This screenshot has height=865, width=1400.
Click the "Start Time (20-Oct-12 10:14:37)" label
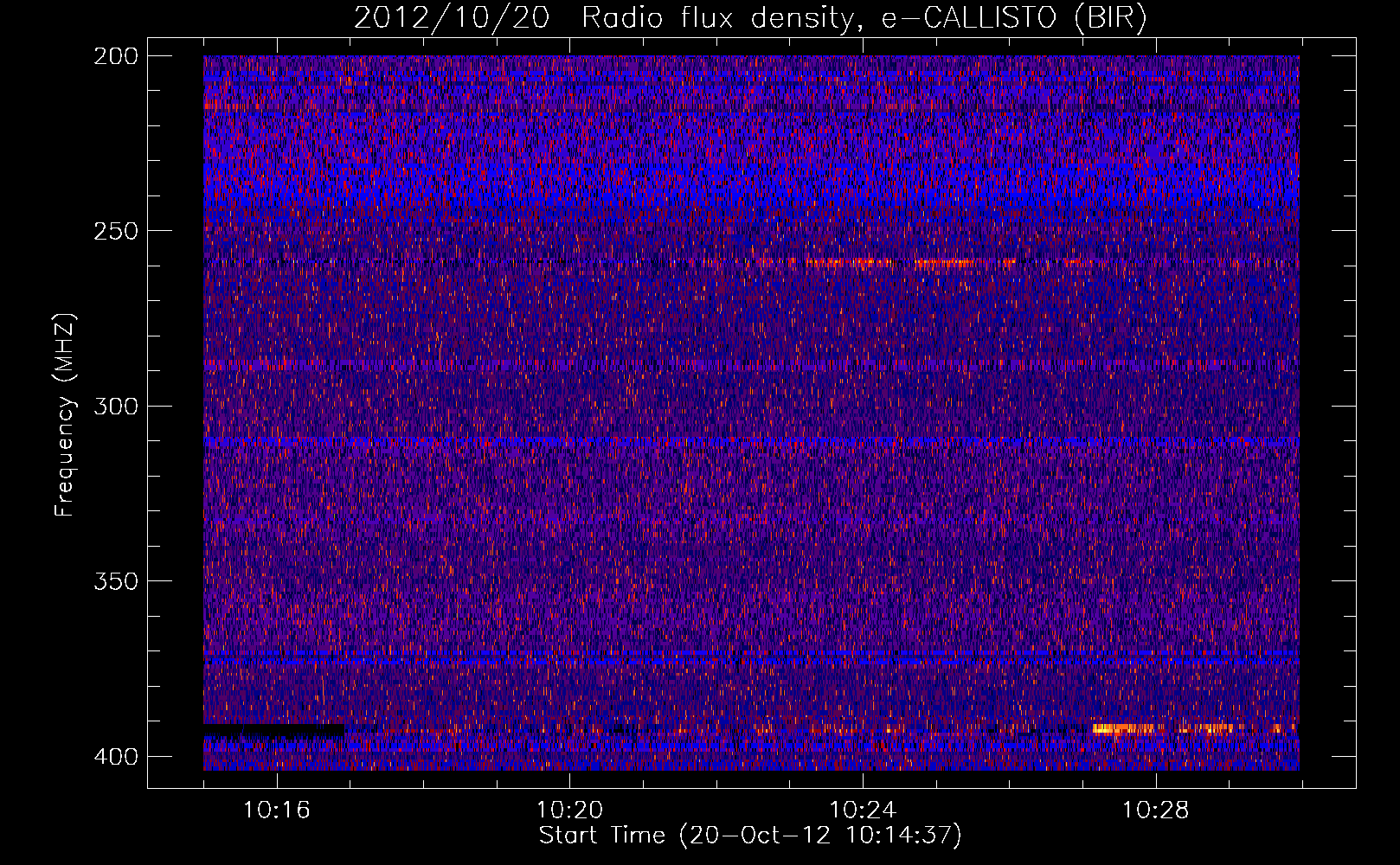750,836
